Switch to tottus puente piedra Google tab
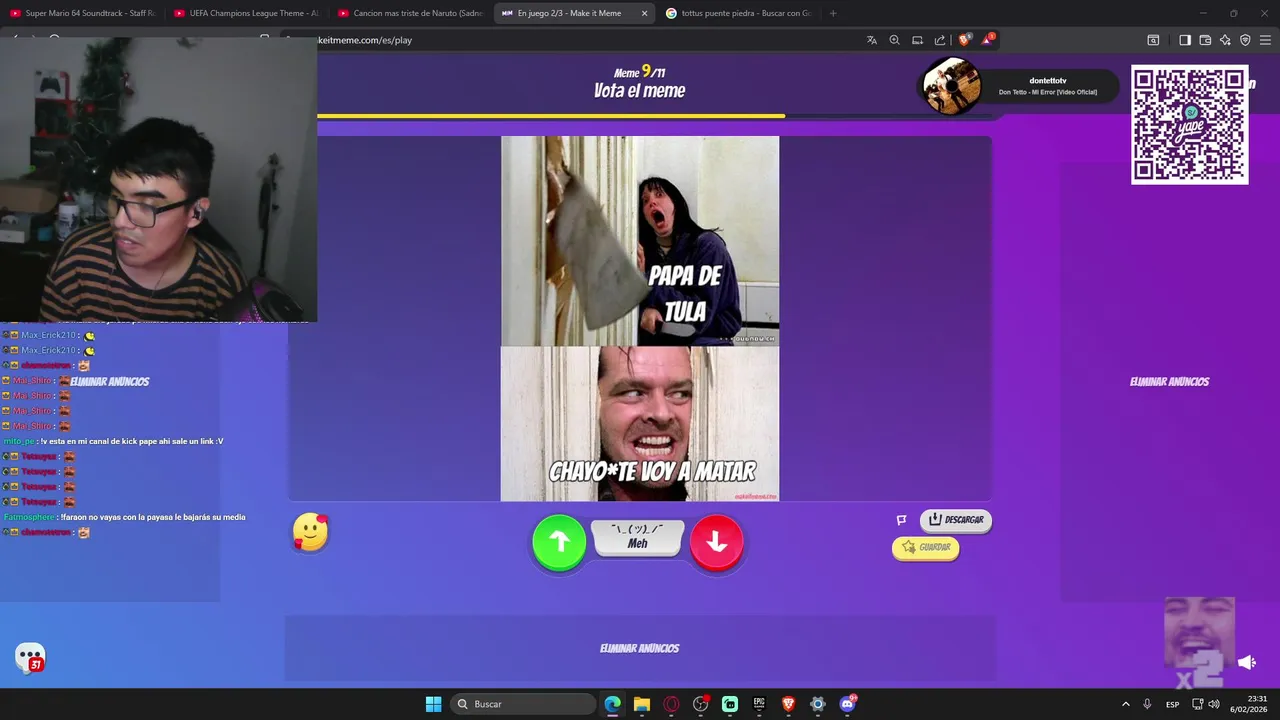 point(740,13)
